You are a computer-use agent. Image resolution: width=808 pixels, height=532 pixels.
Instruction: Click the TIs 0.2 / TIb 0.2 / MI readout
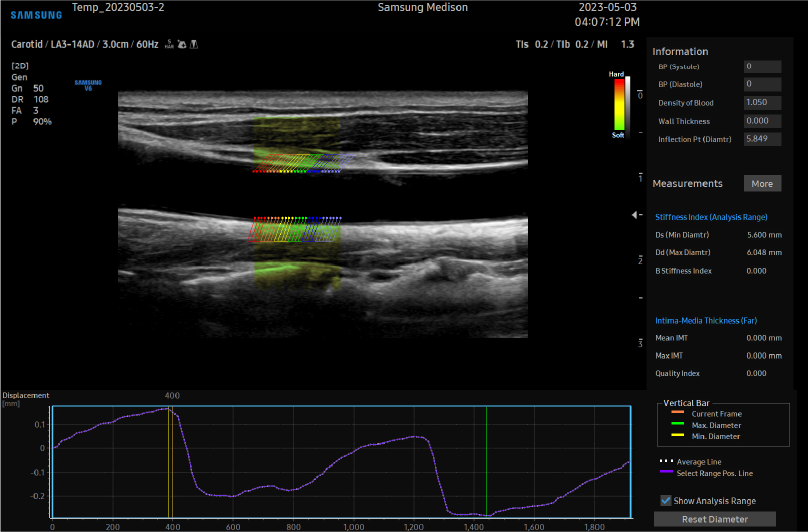[575, 44]
